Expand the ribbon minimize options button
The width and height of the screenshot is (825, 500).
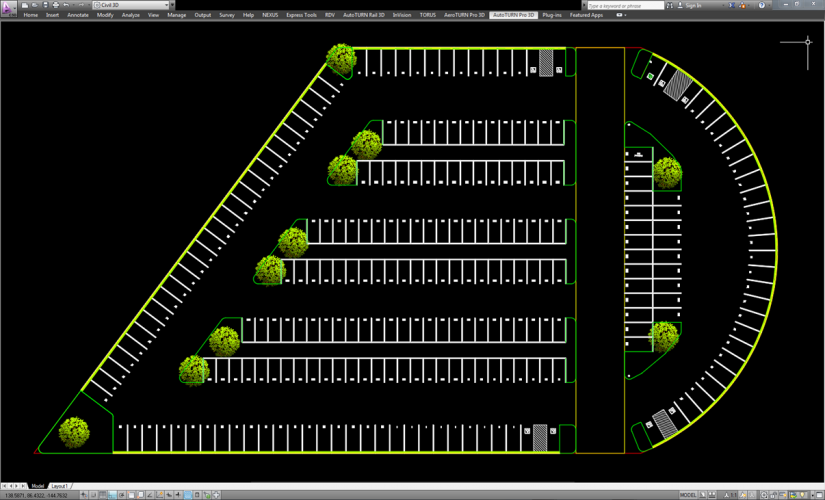pos(620,15)
